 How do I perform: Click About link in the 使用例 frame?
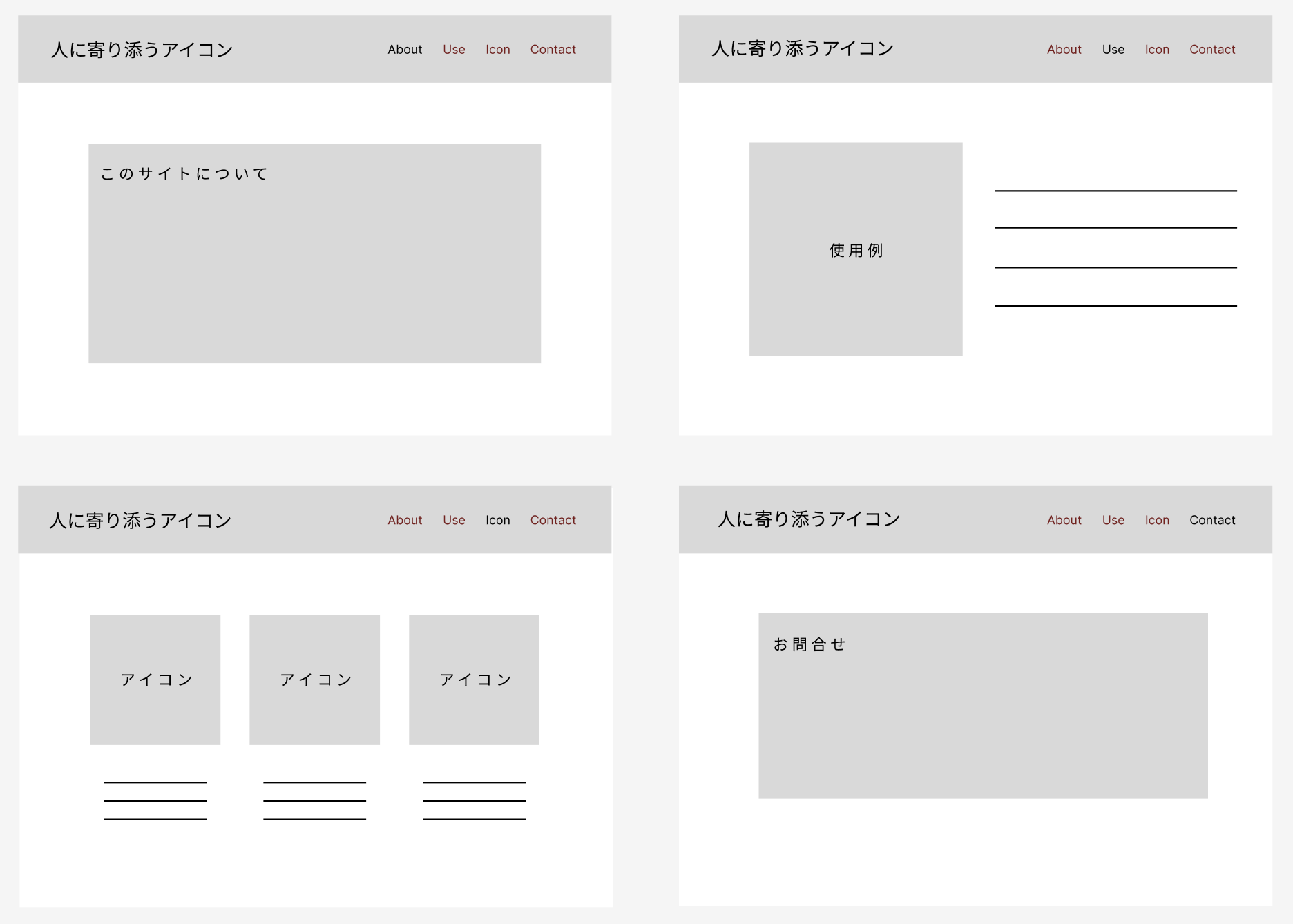coord(1064,50)
